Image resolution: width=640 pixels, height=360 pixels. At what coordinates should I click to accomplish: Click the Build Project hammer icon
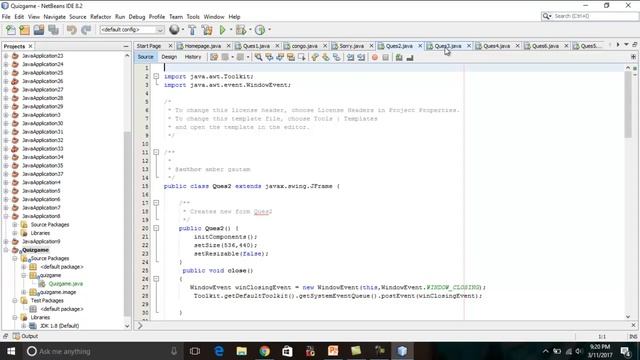(x=192, y=30)
